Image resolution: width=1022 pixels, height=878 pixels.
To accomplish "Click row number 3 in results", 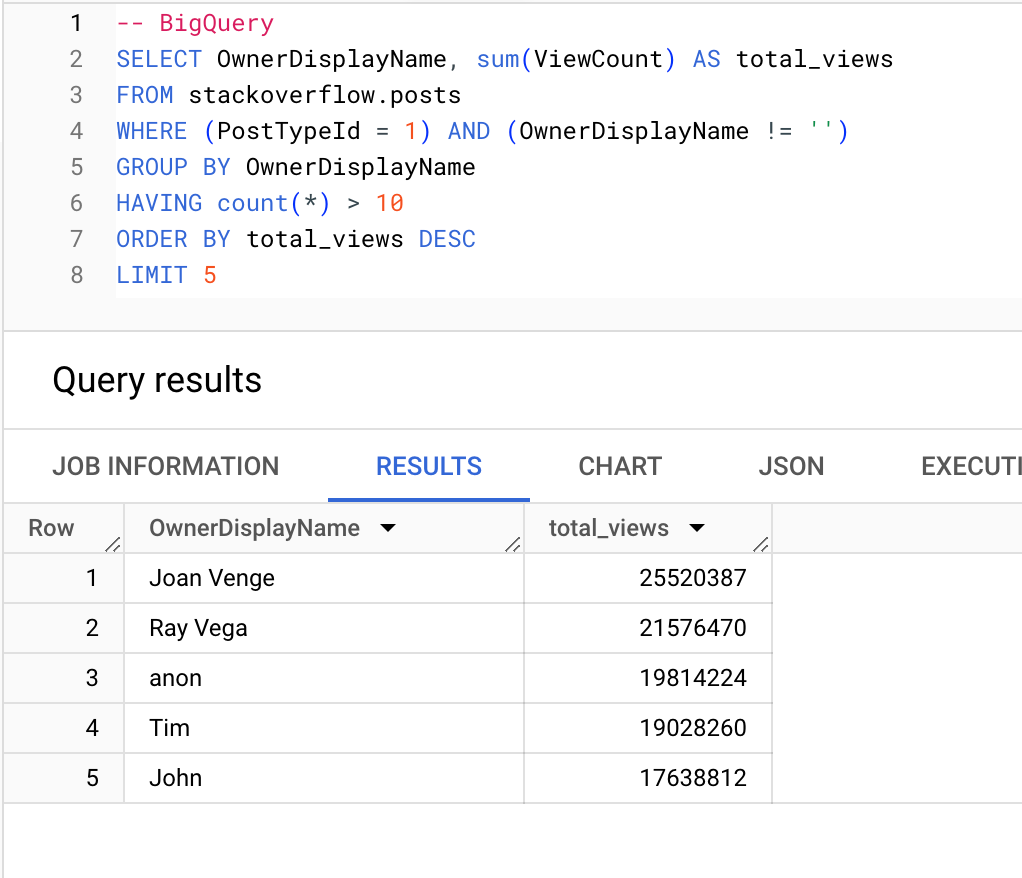I will pos(92,678).
